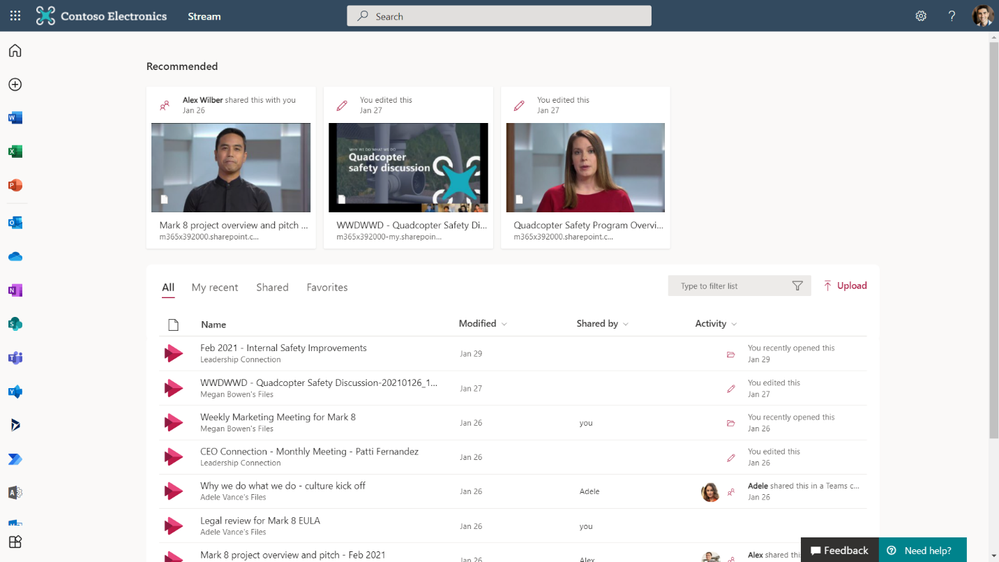Click the Create plus icon in sidebar

tap(15, 84)
